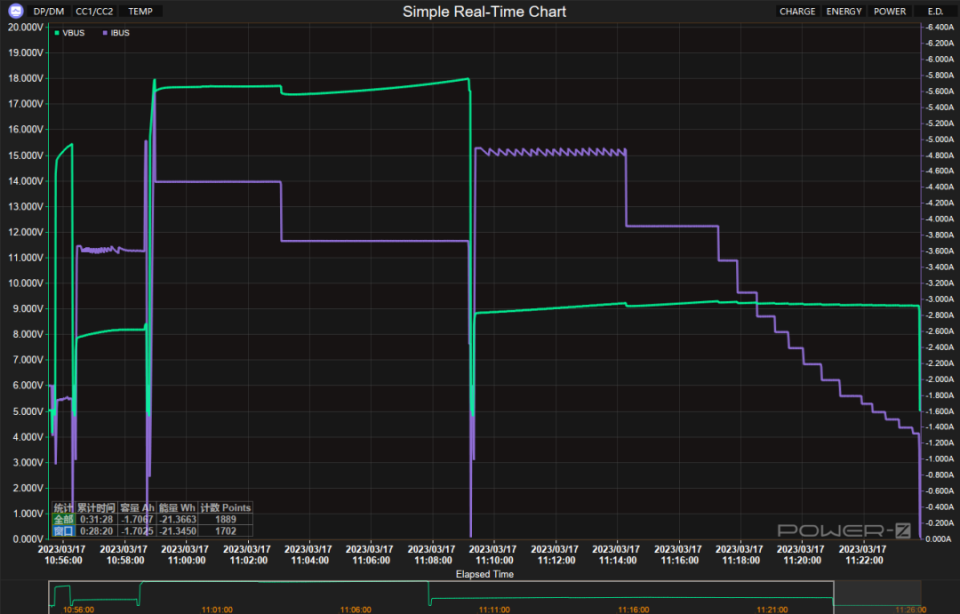Screen dimensions: 960x614
Task: Click the 0:31:28 elapsed time cell
Action: (96, 519)
